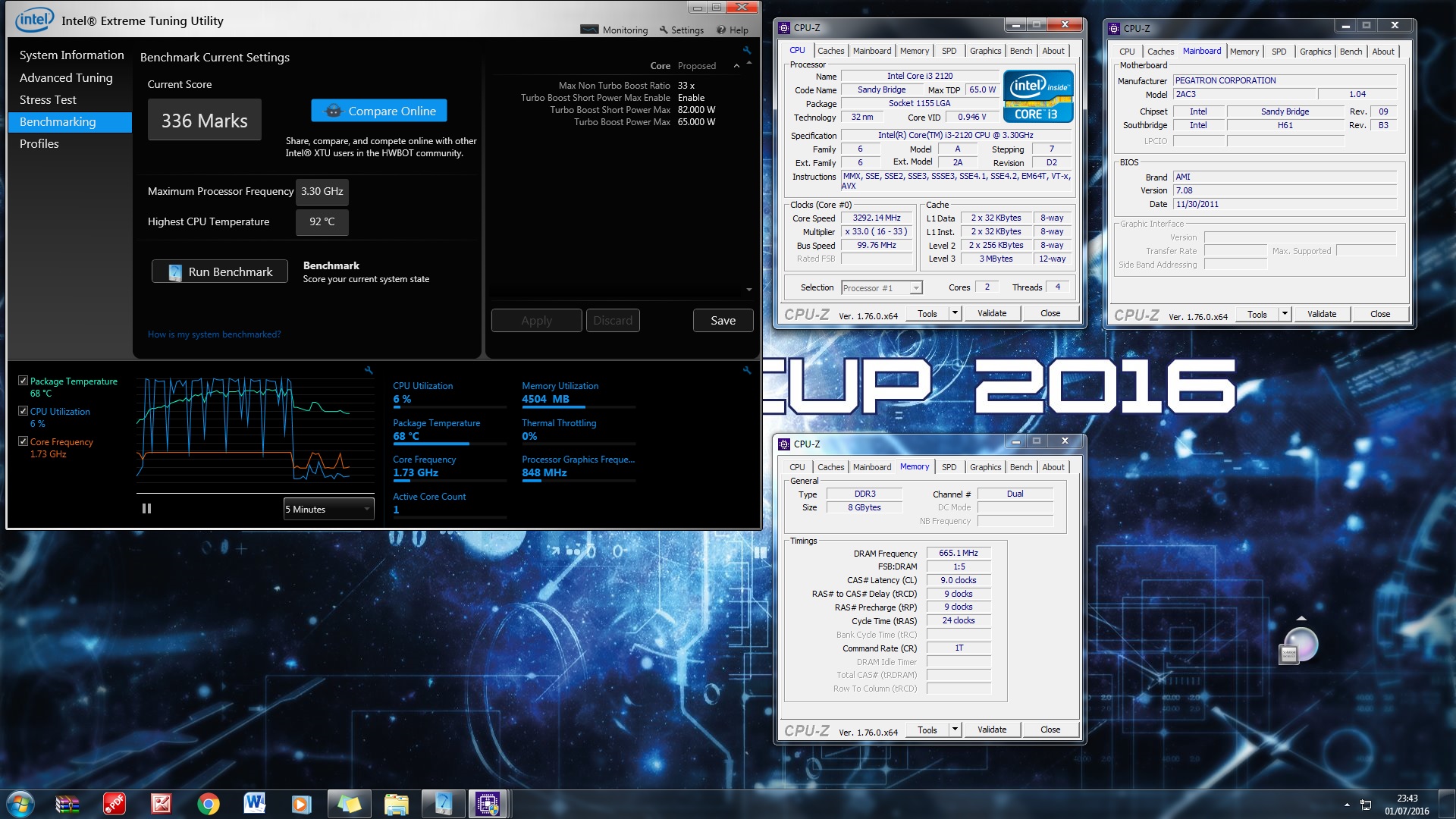Launch WinRAR from the taskbar
Image resolution: width=1456 pixels, height=819 pixels.
pos(67,804)
